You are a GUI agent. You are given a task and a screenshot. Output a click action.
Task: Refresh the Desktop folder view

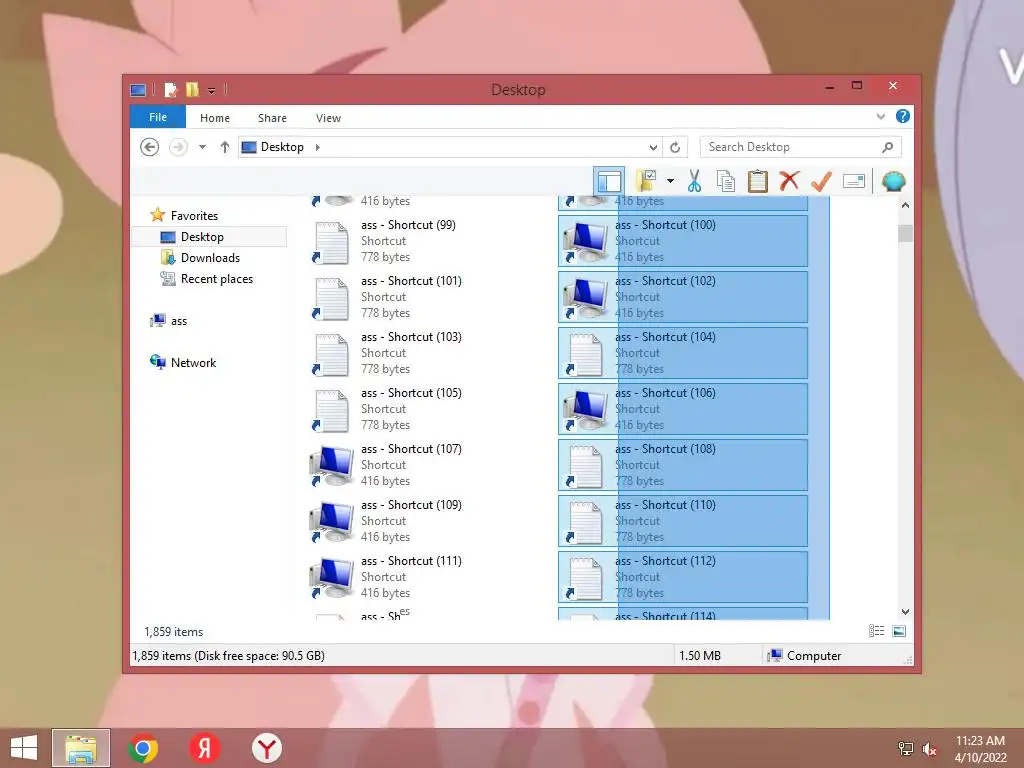(x=675, y=148)
